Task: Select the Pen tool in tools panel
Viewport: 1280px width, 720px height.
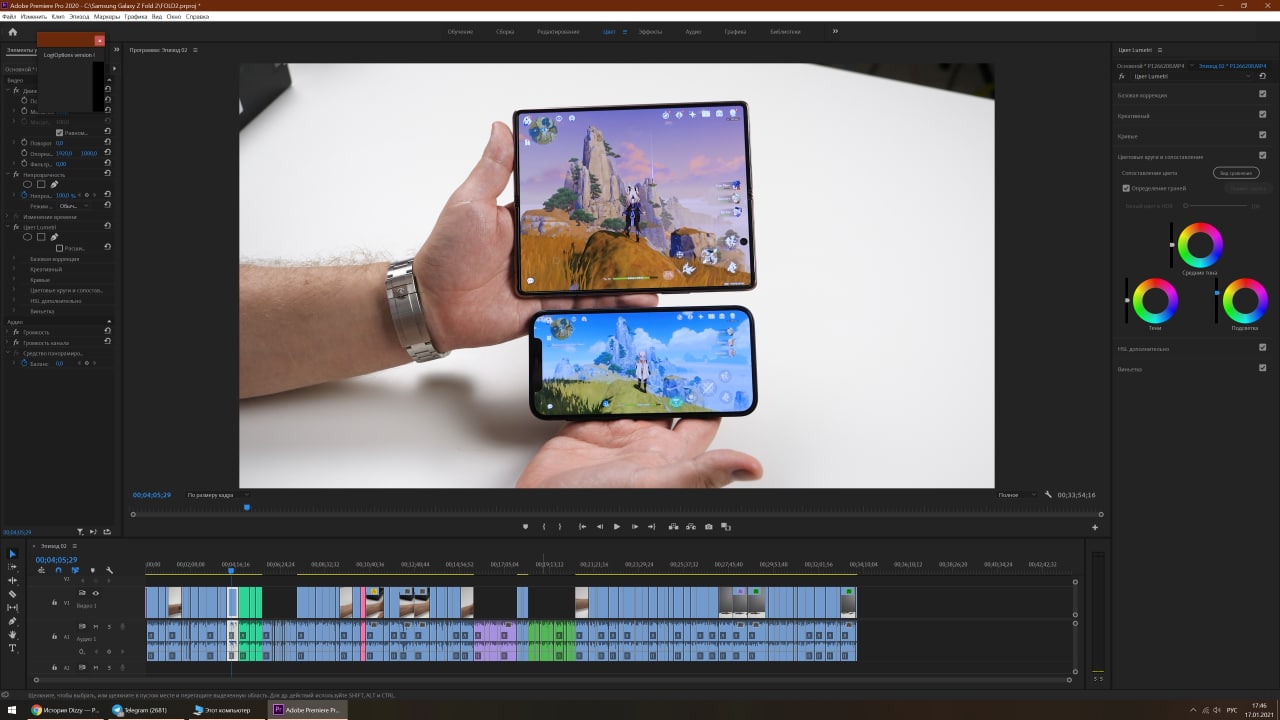Action: [x=13, y=621]
